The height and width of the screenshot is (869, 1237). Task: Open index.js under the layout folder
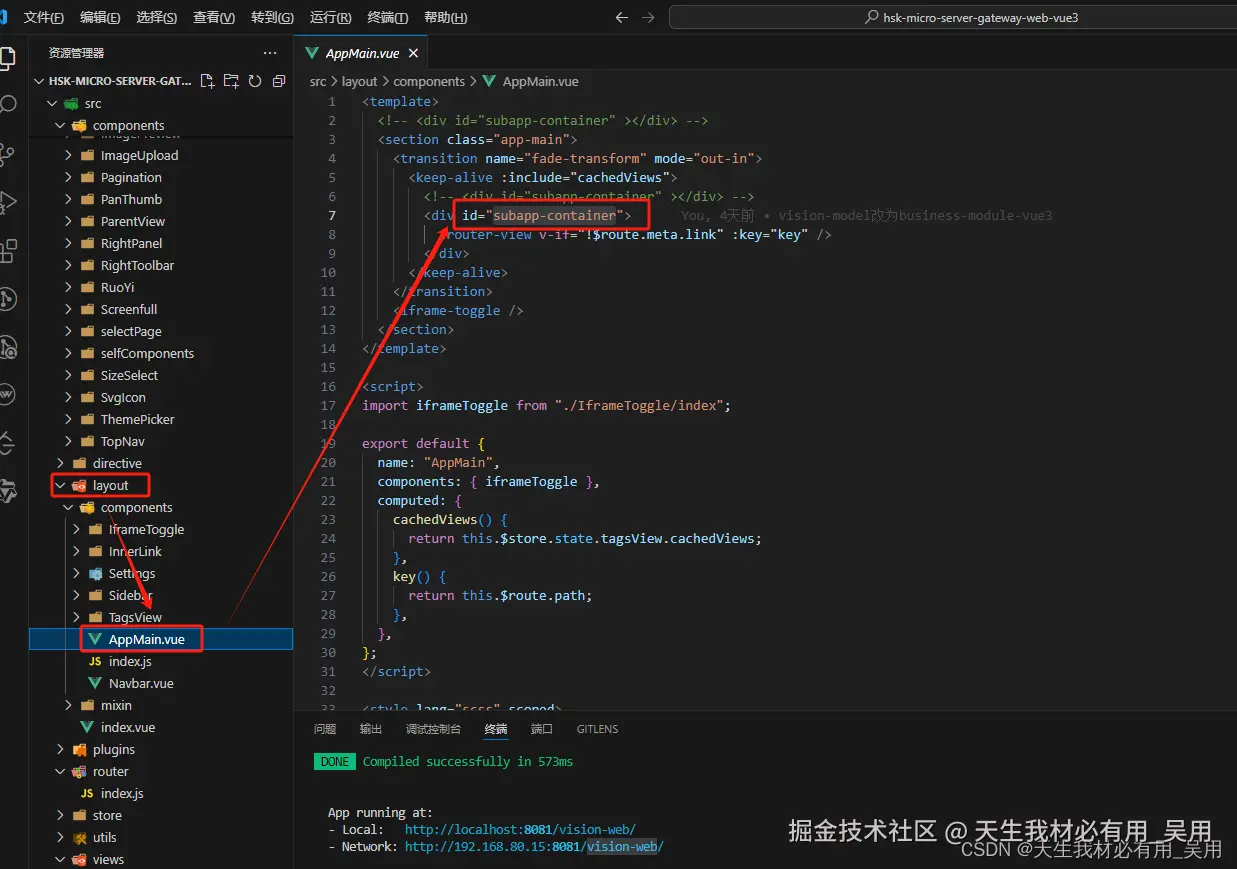[161, 661]
